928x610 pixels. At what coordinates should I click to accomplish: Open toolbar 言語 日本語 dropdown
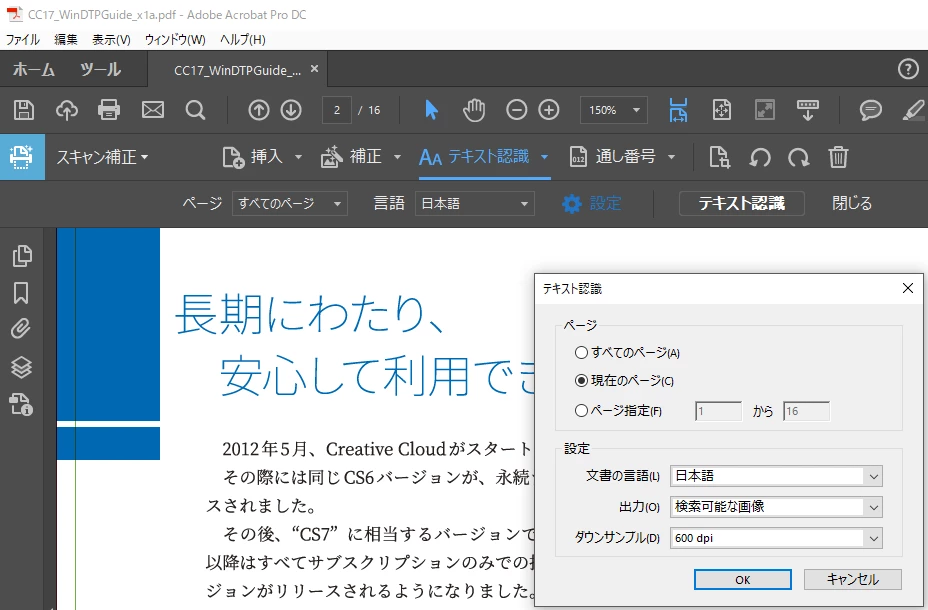pos(475,204)
